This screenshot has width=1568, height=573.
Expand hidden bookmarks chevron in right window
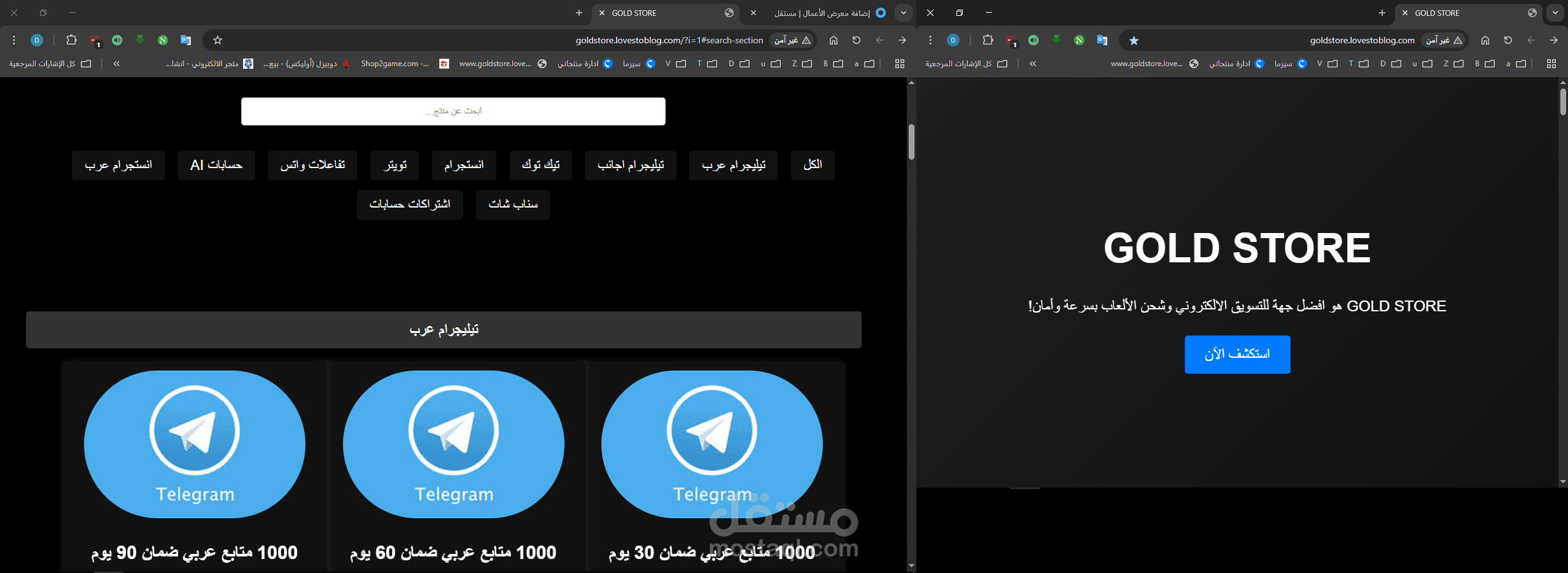point(1033,64)
